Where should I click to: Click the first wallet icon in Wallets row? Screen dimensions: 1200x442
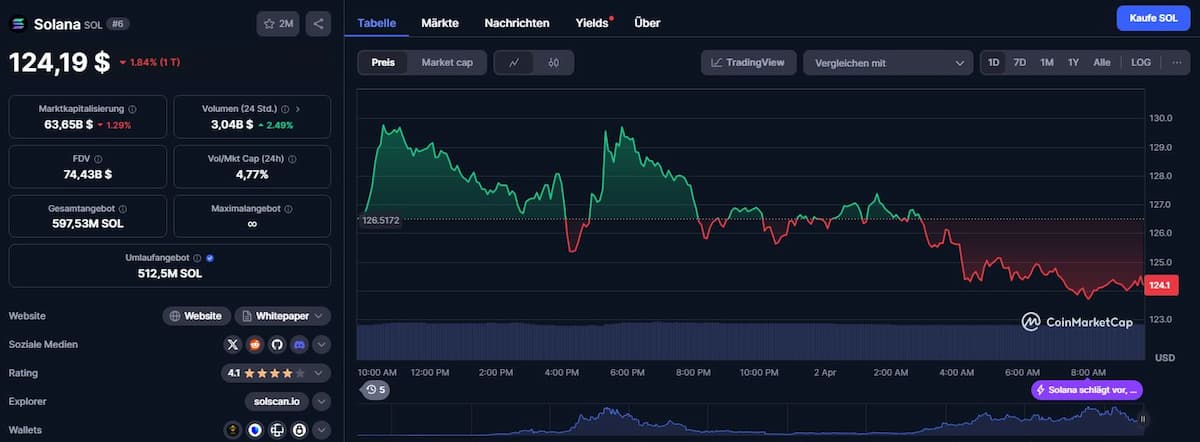coord(233,430)
